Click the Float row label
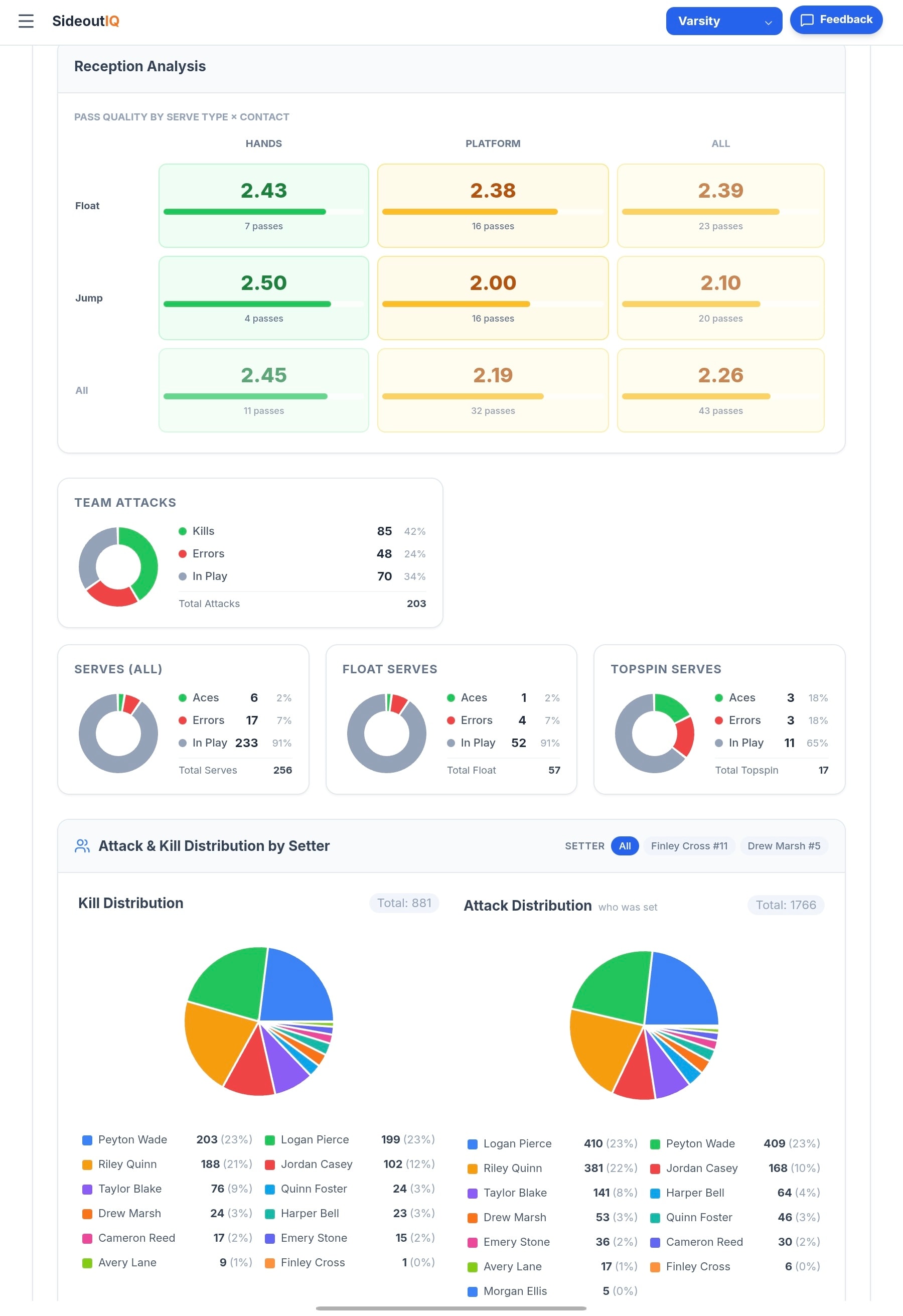This screenshot has height=1316, width=903. tap(87, 206)
